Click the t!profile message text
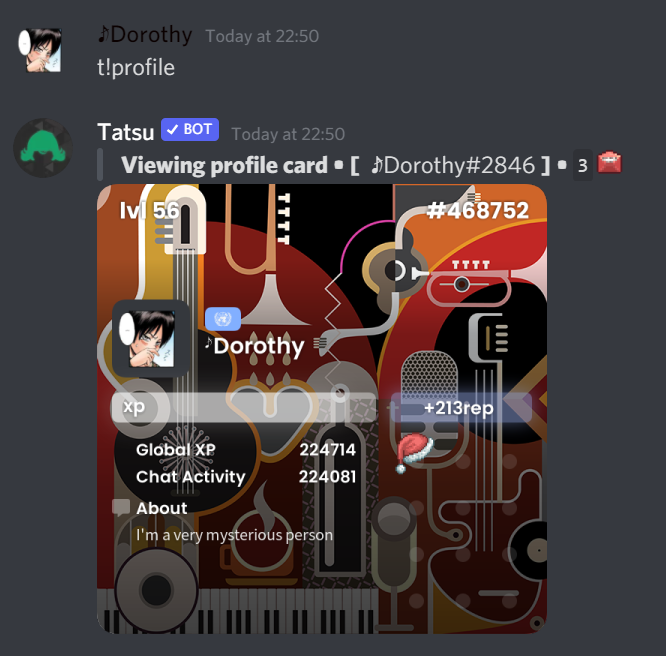The height and width of the screenshot is (656, 666). click(x=136, y=68)
